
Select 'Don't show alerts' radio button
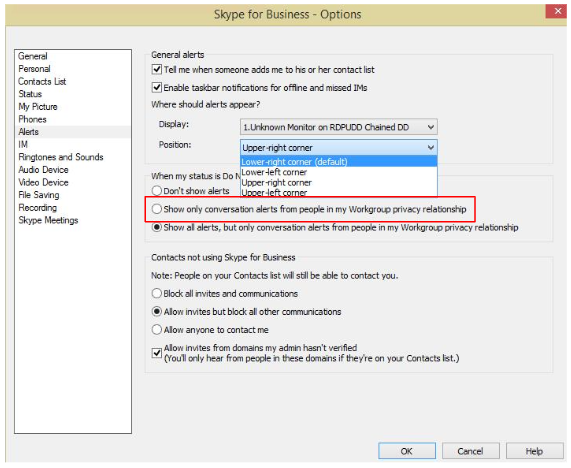tap(157, 190)
